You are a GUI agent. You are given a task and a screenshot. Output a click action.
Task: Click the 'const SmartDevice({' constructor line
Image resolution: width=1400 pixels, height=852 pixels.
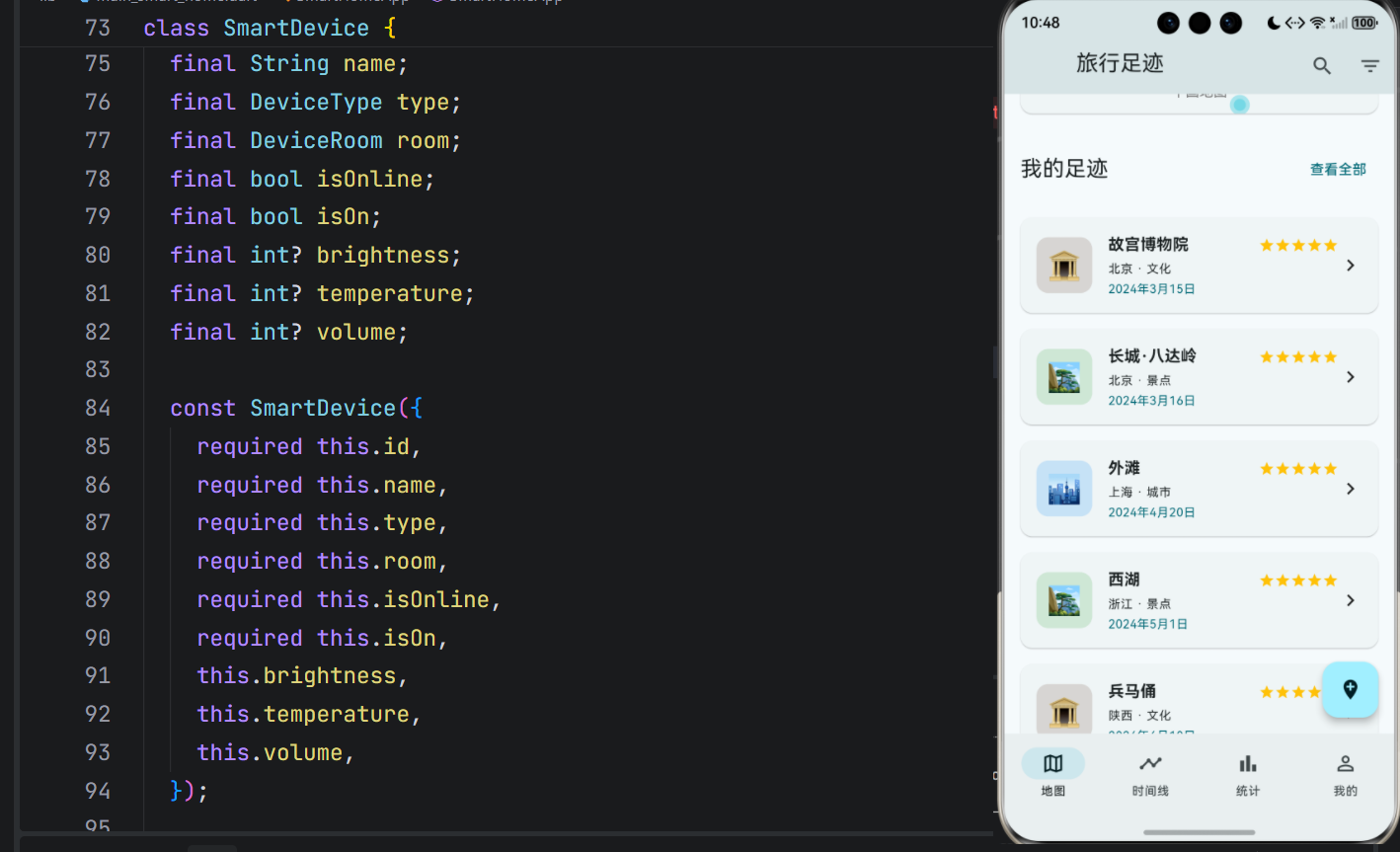point(296,408)
